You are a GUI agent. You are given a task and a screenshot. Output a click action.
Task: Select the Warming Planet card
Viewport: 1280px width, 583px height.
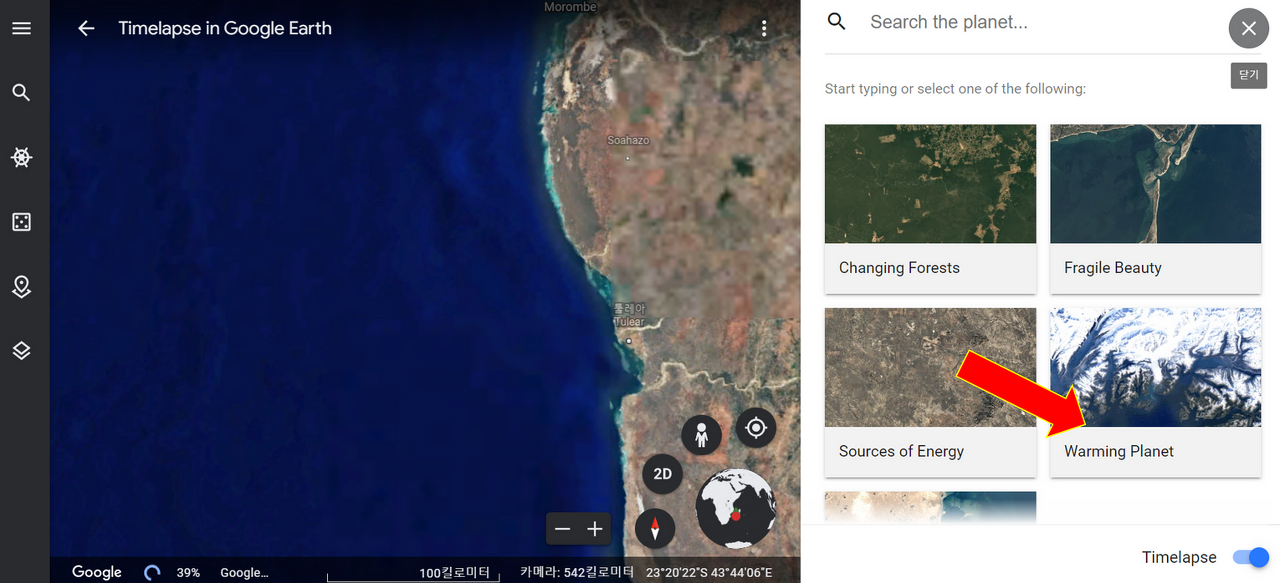(x=1155, y=392)
